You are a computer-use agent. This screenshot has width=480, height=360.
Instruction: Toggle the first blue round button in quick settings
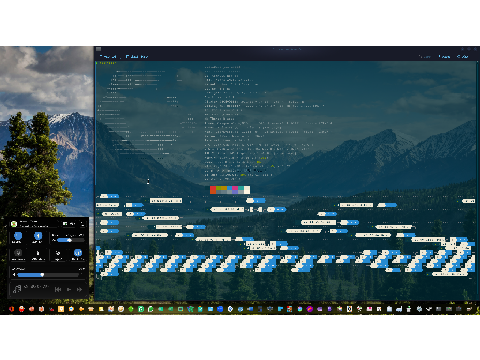(18, 236)
